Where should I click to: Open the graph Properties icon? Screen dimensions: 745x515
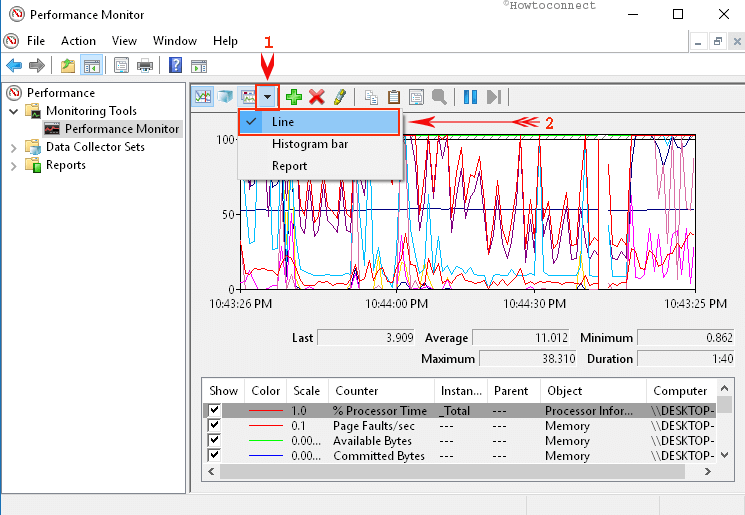(x=416, y=97)
